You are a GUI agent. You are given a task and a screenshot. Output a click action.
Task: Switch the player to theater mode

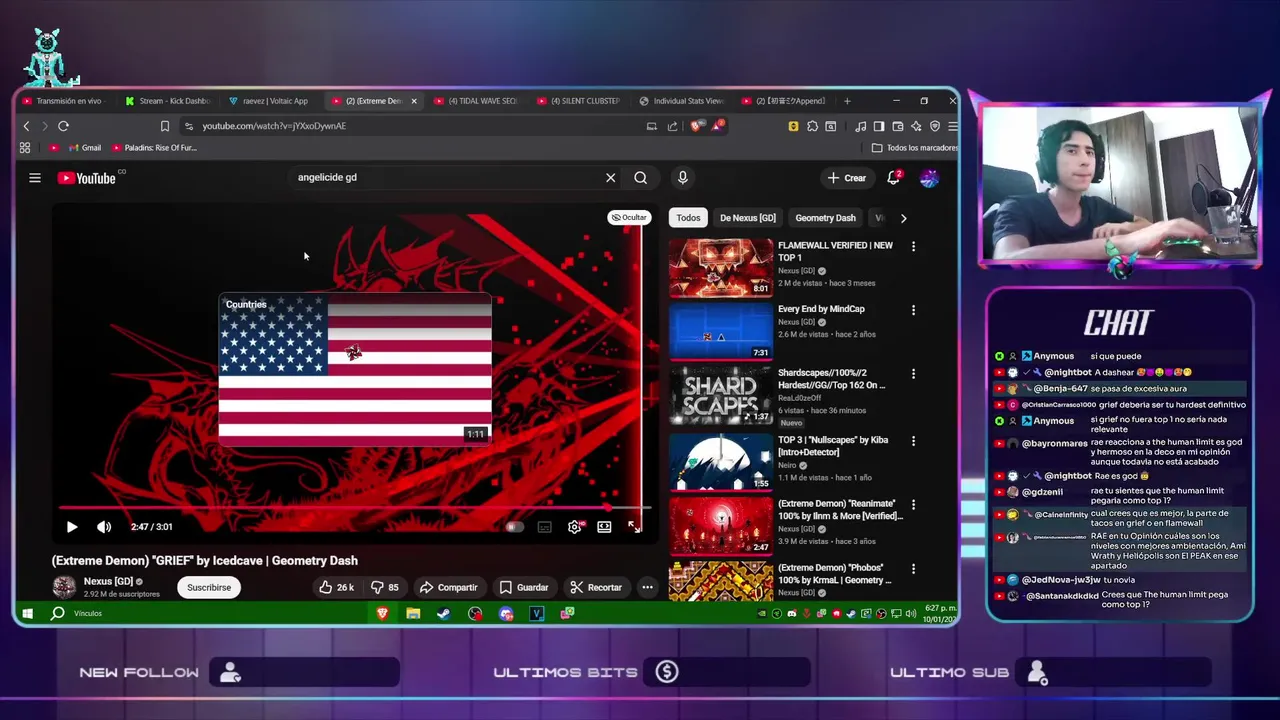(x=604, y=527)
